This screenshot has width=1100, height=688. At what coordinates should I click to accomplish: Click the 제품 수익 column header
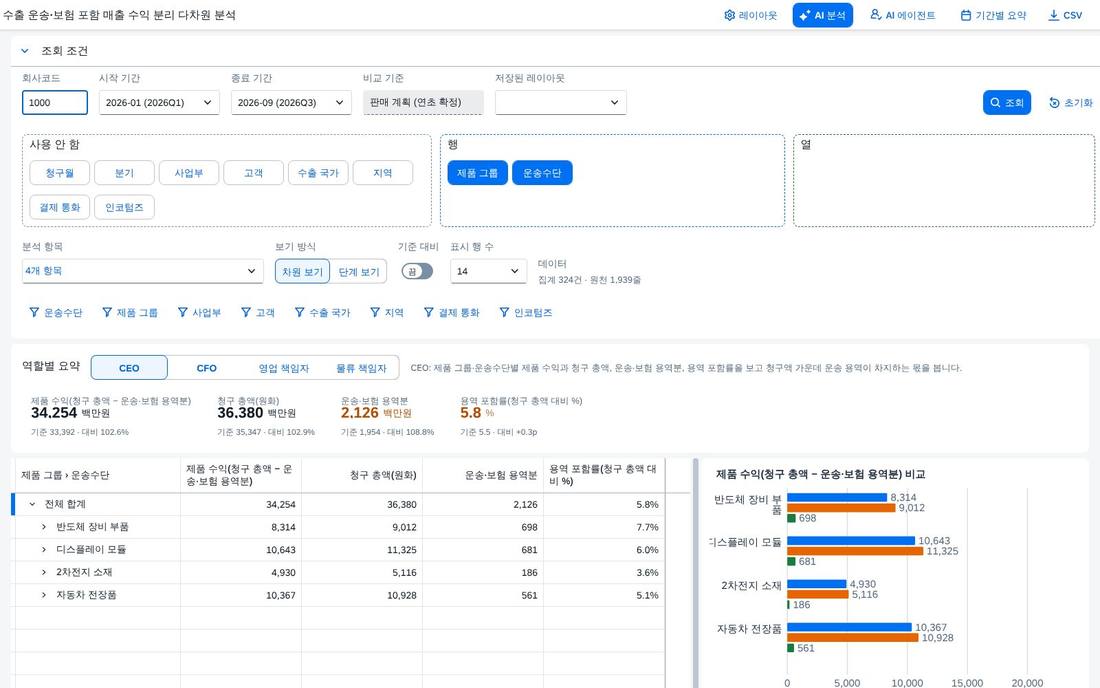(x=241, y=475)
